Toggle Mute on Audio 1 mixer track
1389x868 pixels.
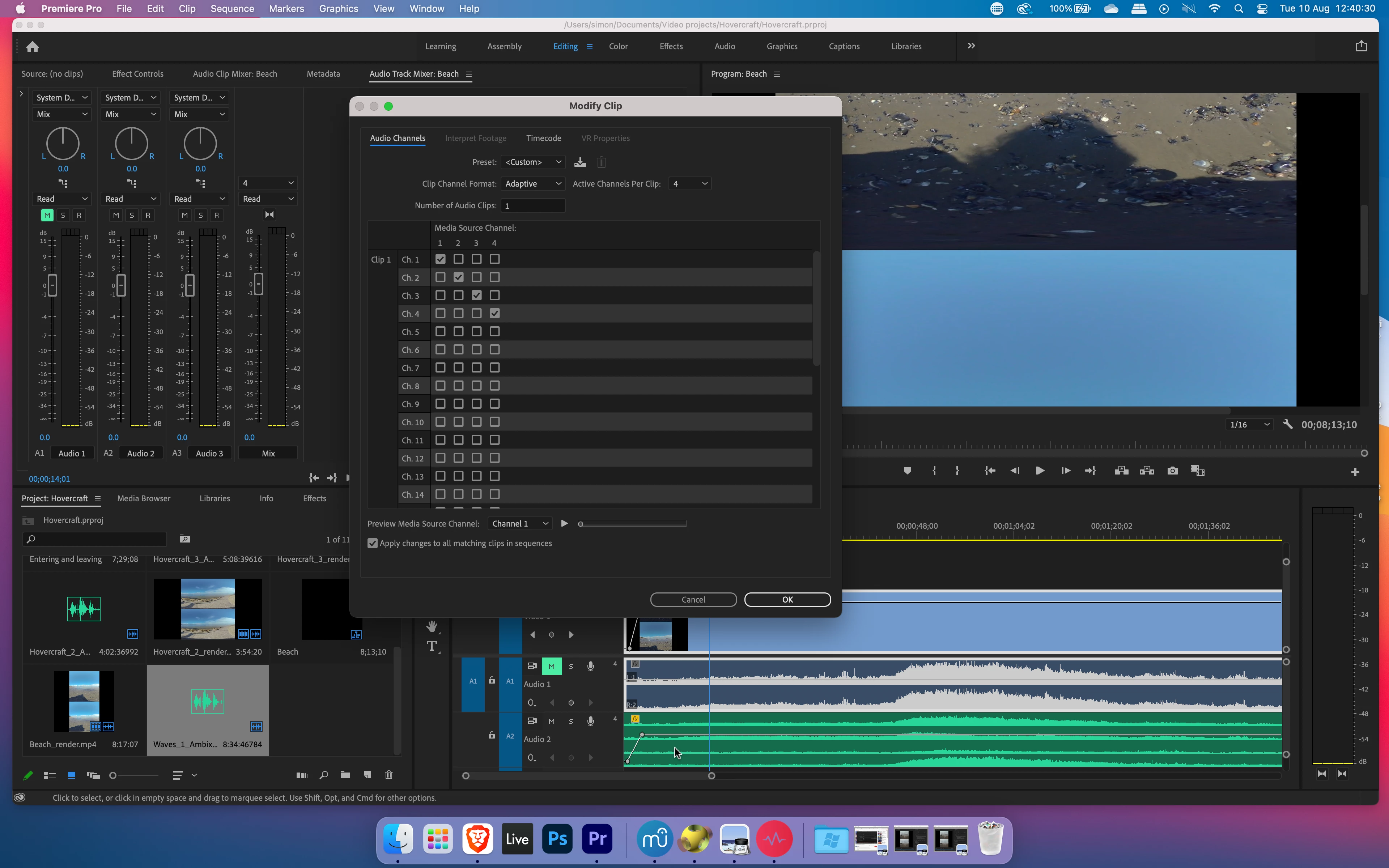pyautogui.click(x=47, y=215)
